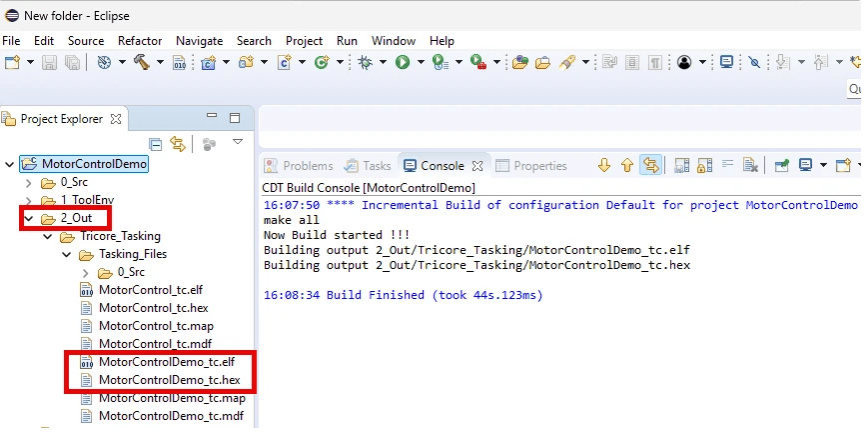The width and height of the screenshot is (864, 436).
Task: Close the Console tab
Action: click(x=477, y=166)
